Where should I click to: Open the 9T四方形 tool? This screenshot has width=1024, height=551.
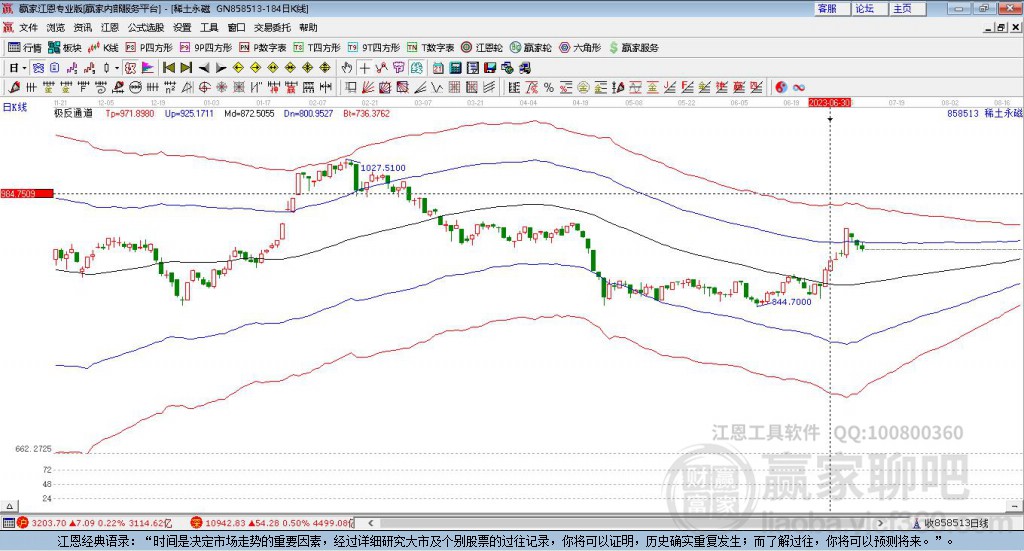374,48
